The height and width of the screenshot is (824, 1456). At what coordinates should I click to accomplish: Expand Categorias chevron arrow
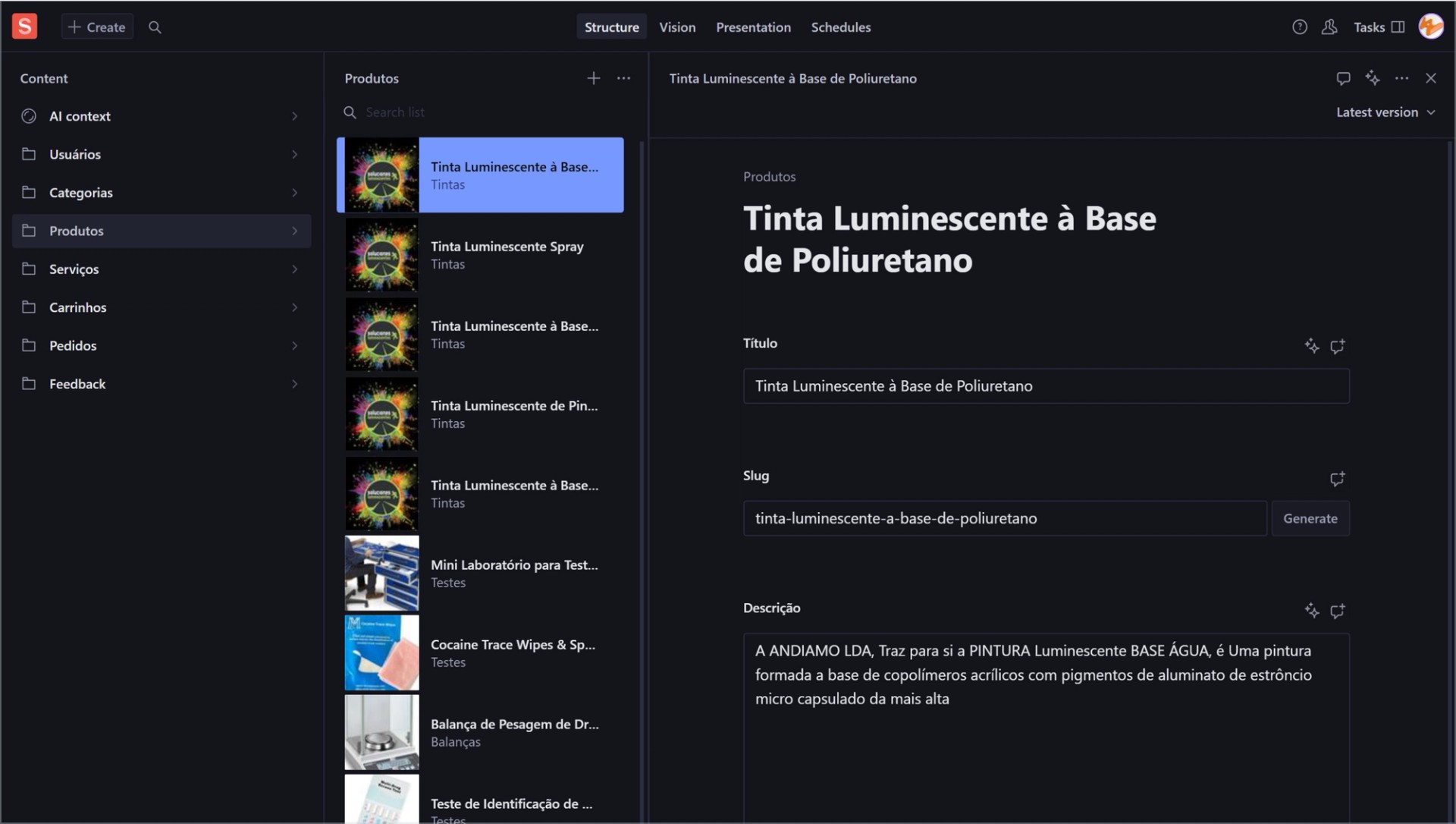(295, 193)
